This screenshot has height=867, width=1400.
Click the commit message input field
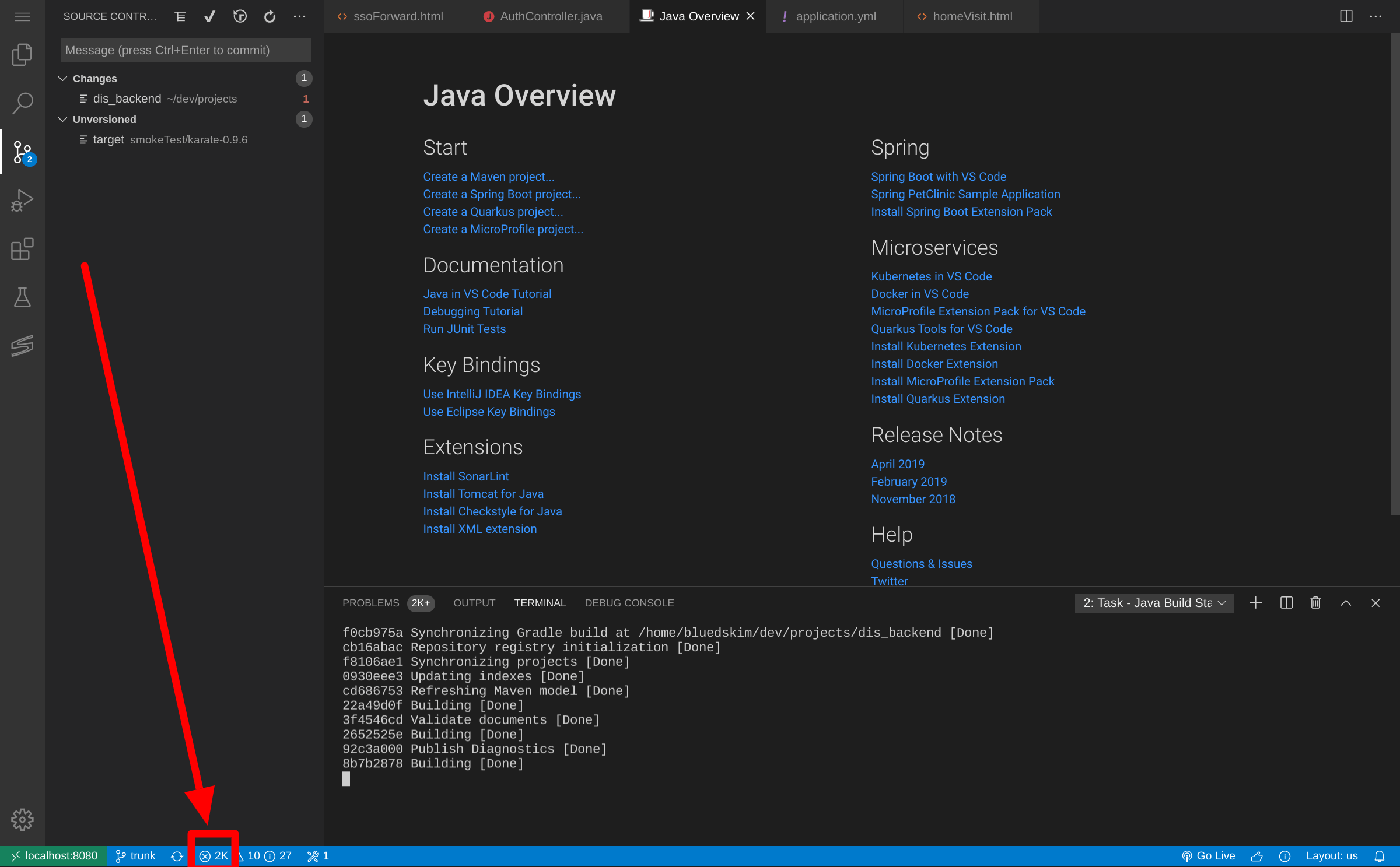pyautogui.click(x=185, y=50)
